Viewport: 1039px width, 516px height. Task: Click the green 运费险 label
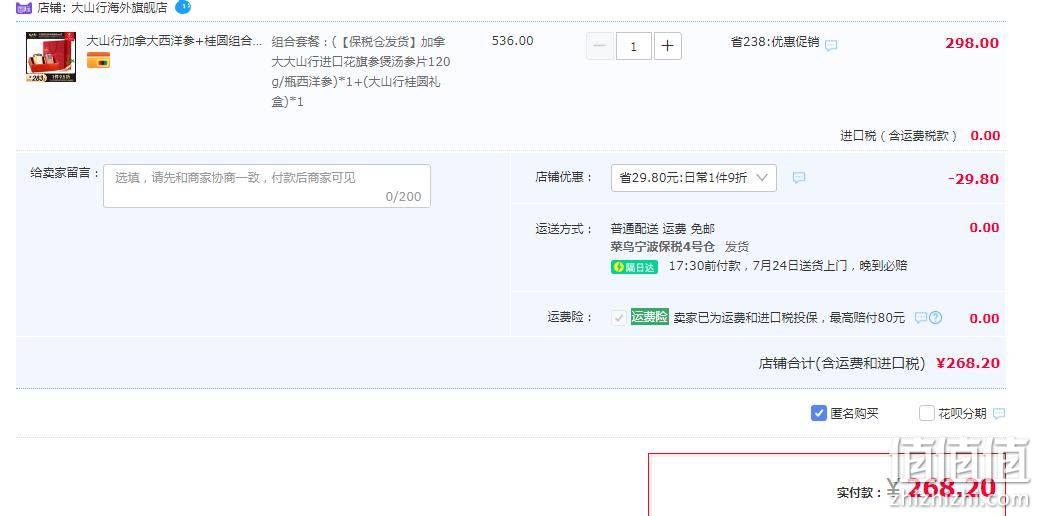(x=649, y=317)
